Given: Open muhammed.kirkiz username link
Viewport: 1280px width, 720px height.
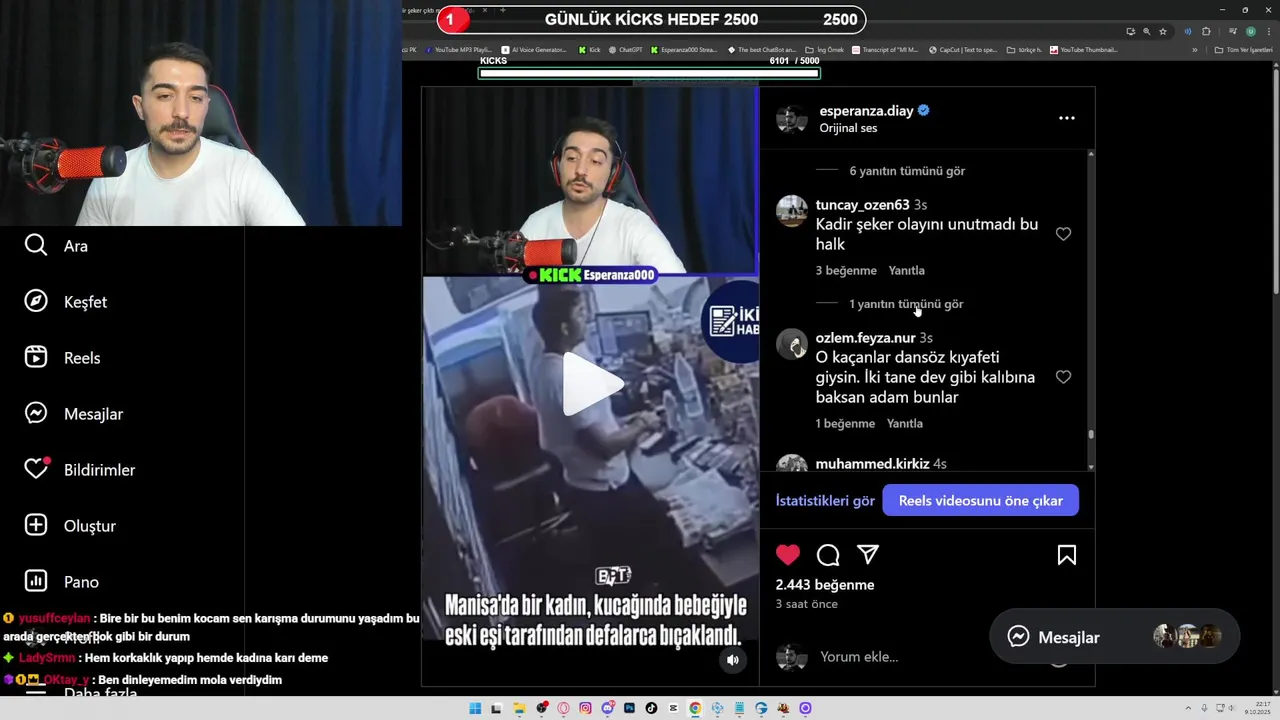Looking at the screenshot, I should tap(872, 464).
